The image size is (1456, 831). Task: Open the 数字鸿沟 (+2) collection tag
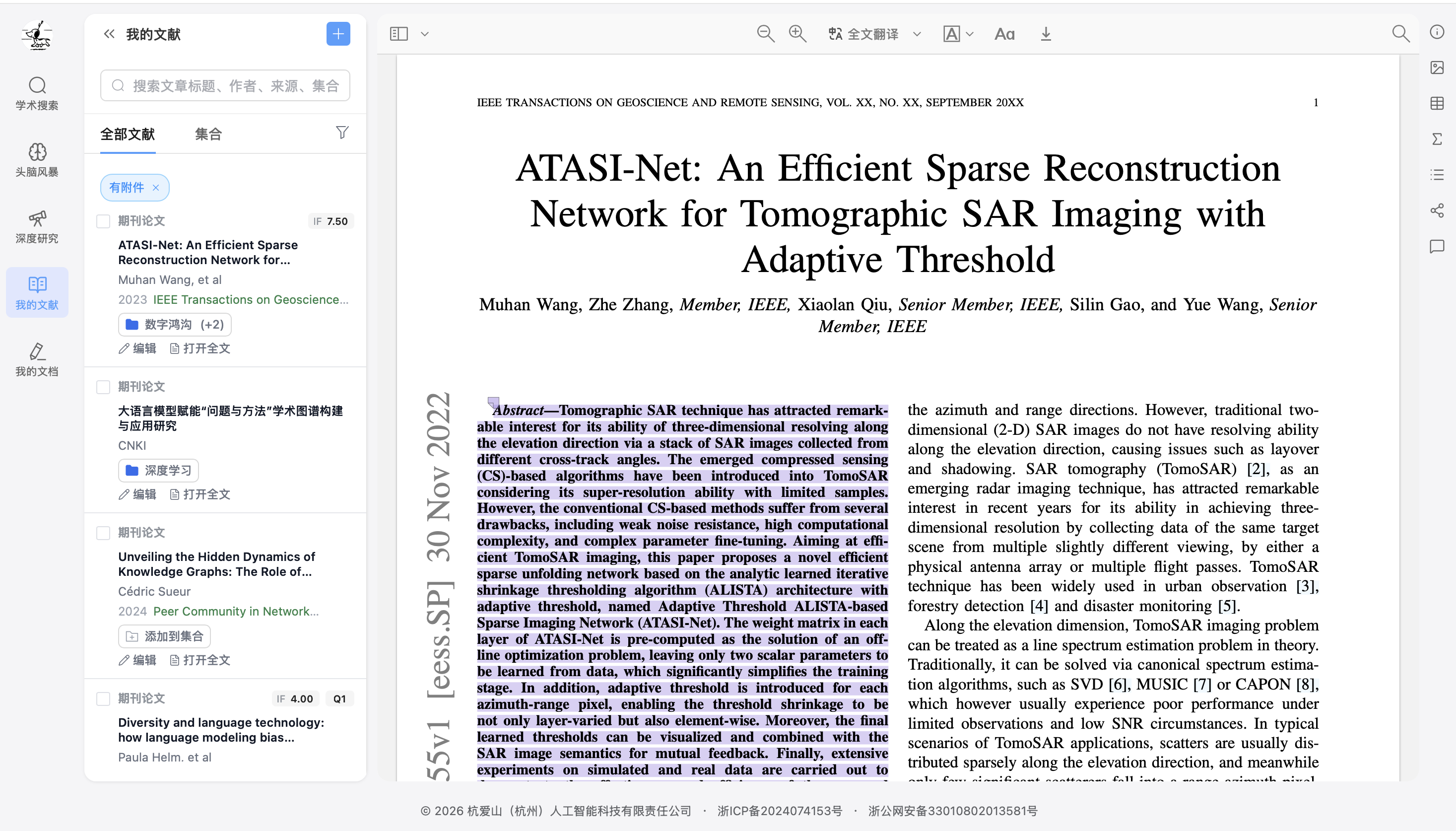click(x=175, y=325)
